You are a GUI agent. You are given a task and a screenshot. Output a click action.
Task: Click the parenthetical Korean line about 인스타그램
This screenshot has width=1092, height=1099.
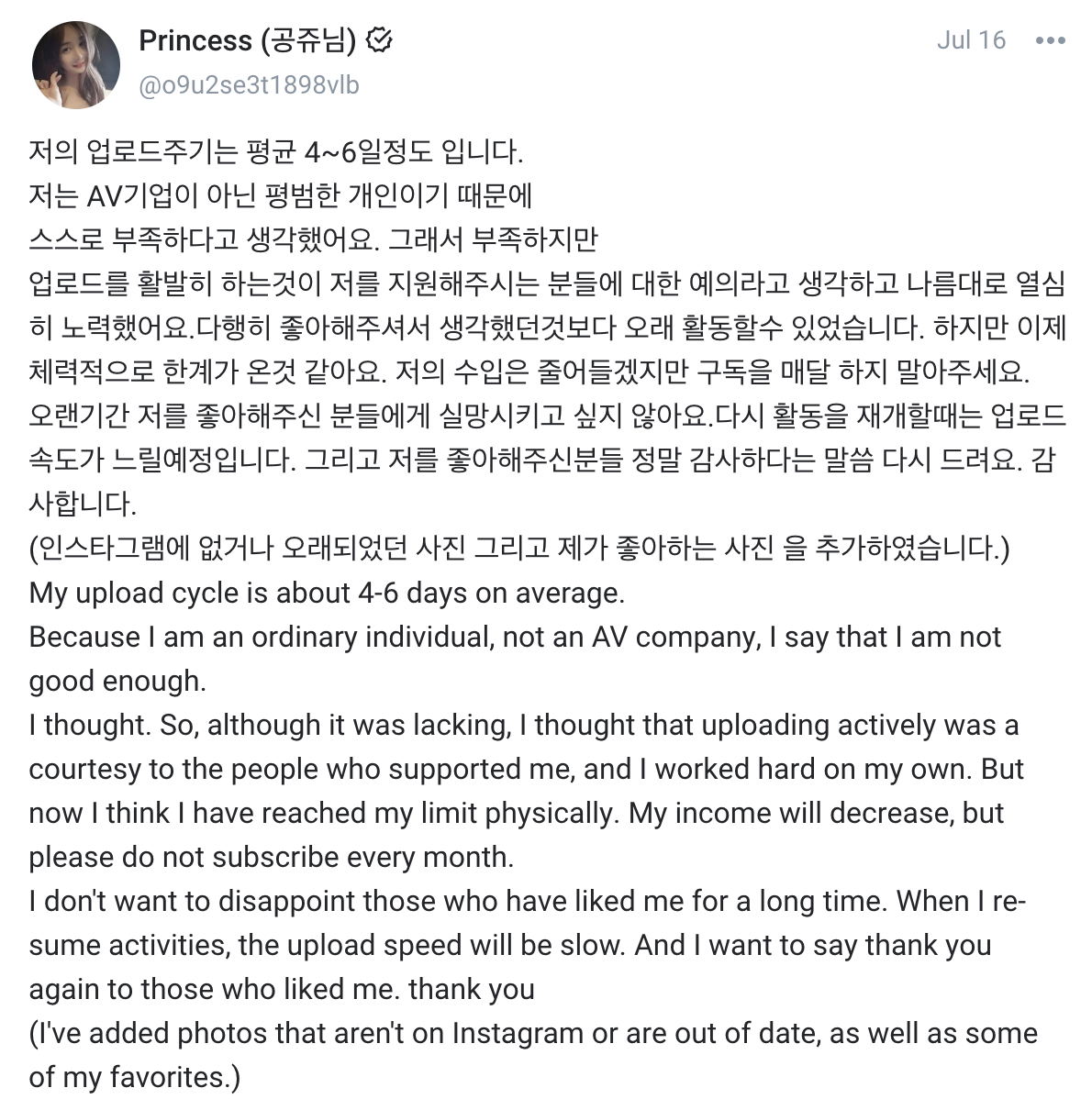click(519, 548)
